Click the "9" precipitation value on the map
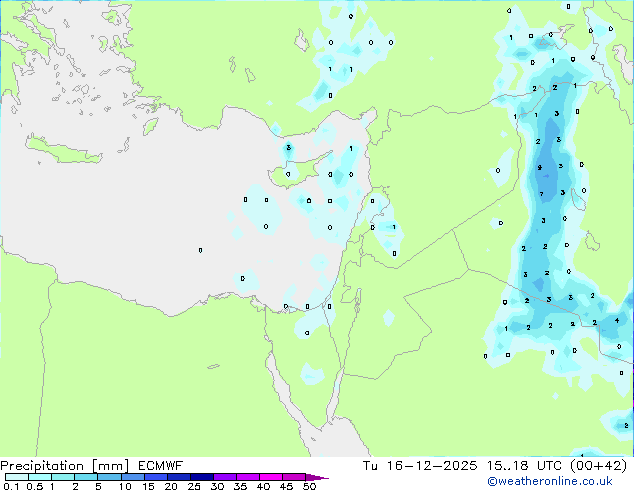 click(539, 167)
